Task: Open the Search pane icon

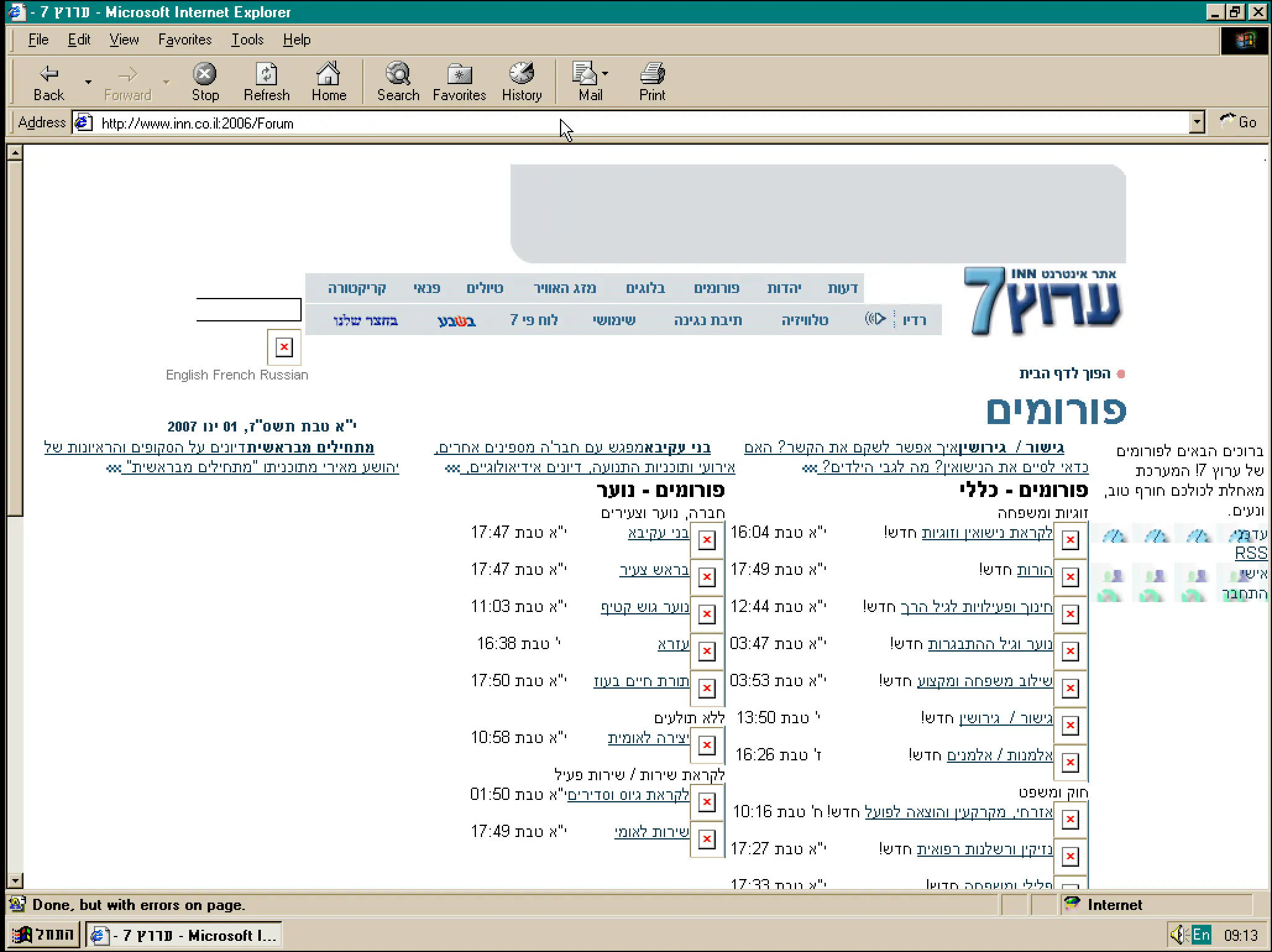Action: (x=398, y=75)
